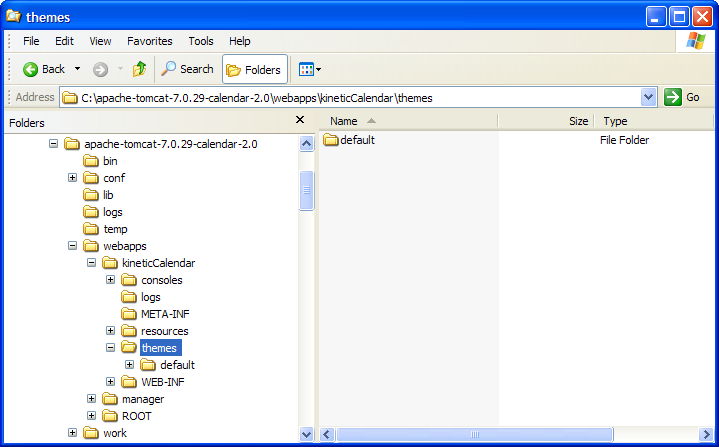Sort by the Type column header
The width and height of the screenshot is (719, 447).
pyautogui.click(x=654, y=121)
